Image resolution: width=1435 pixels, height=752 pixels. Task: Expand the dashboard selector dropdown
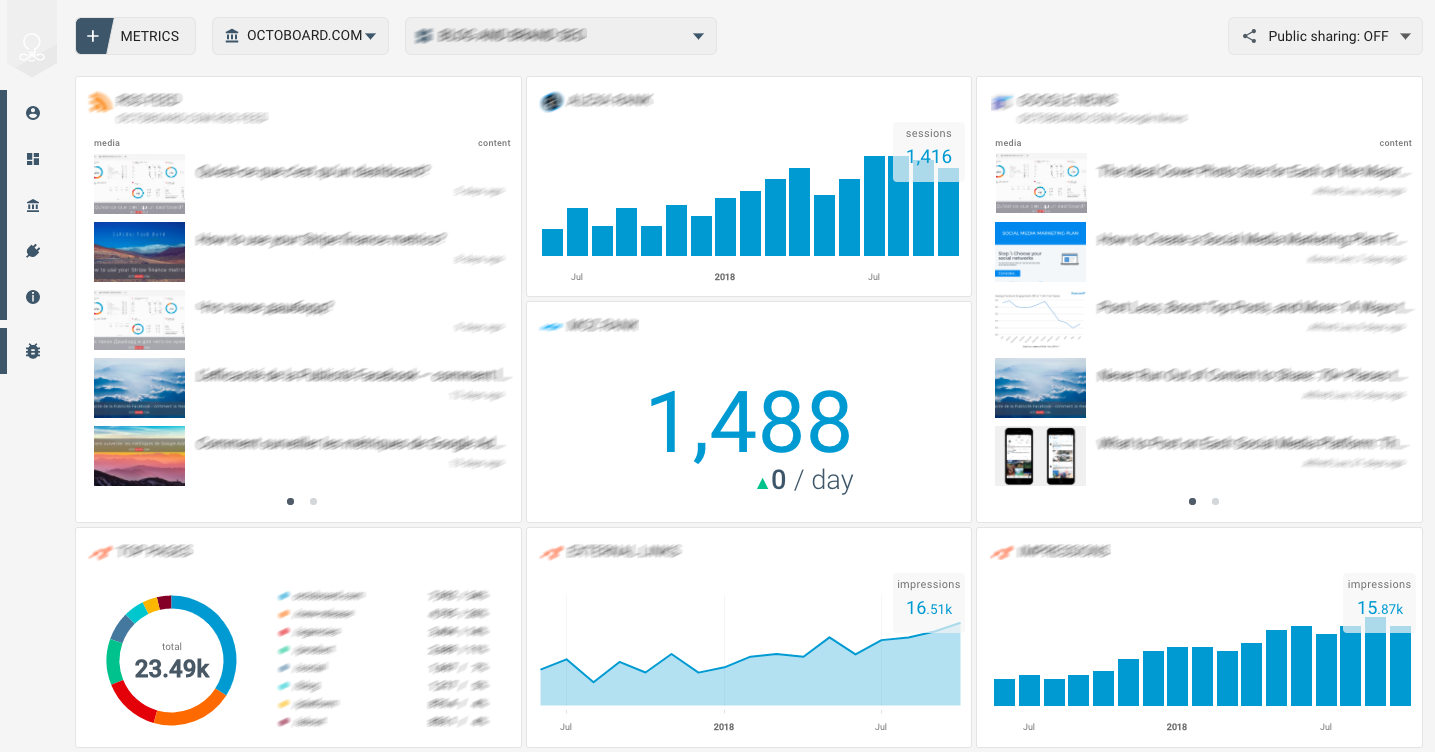697,35
